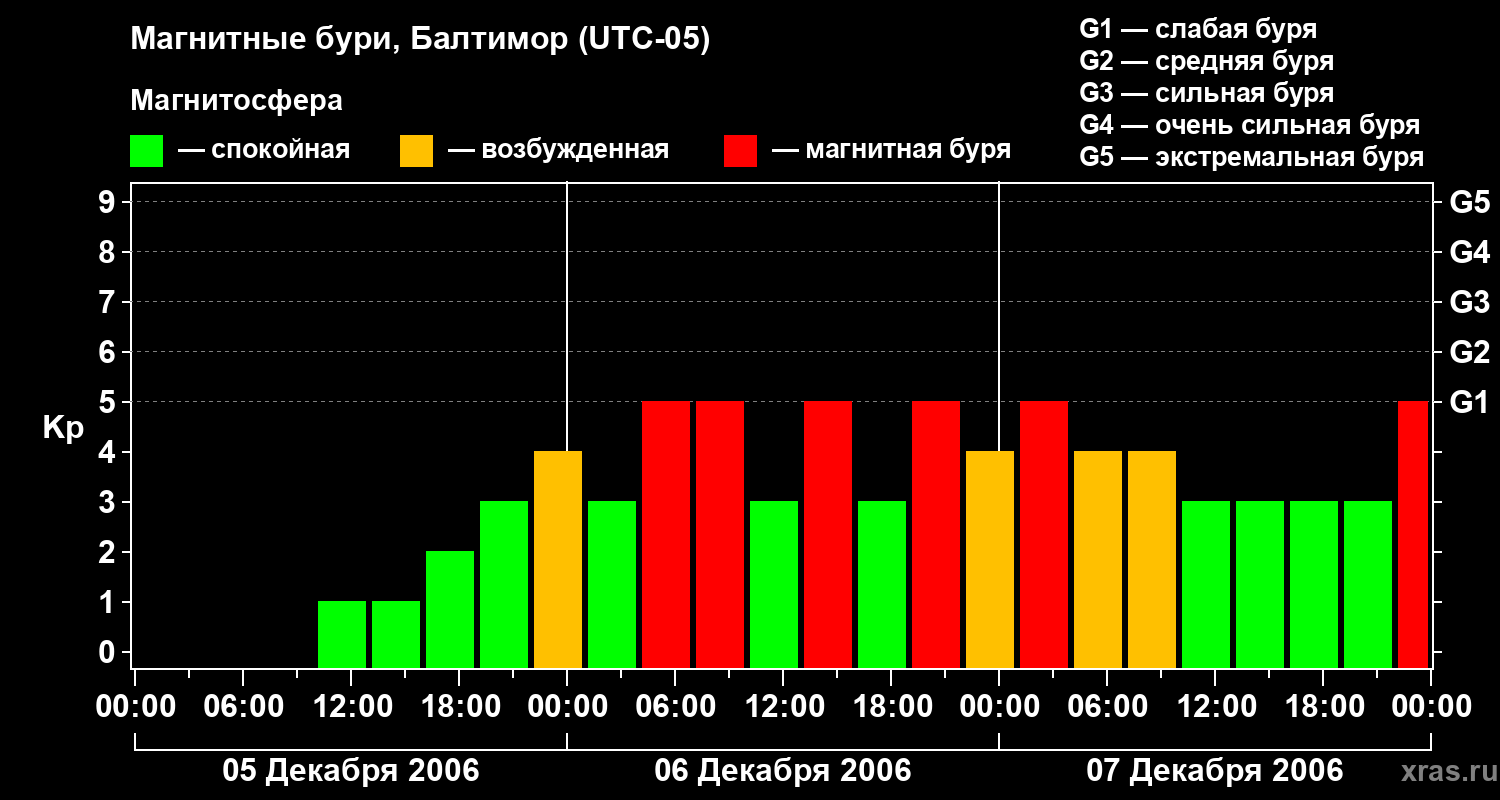Click the second green Kp 1 bar on 05 Декабря

[396, 634]
